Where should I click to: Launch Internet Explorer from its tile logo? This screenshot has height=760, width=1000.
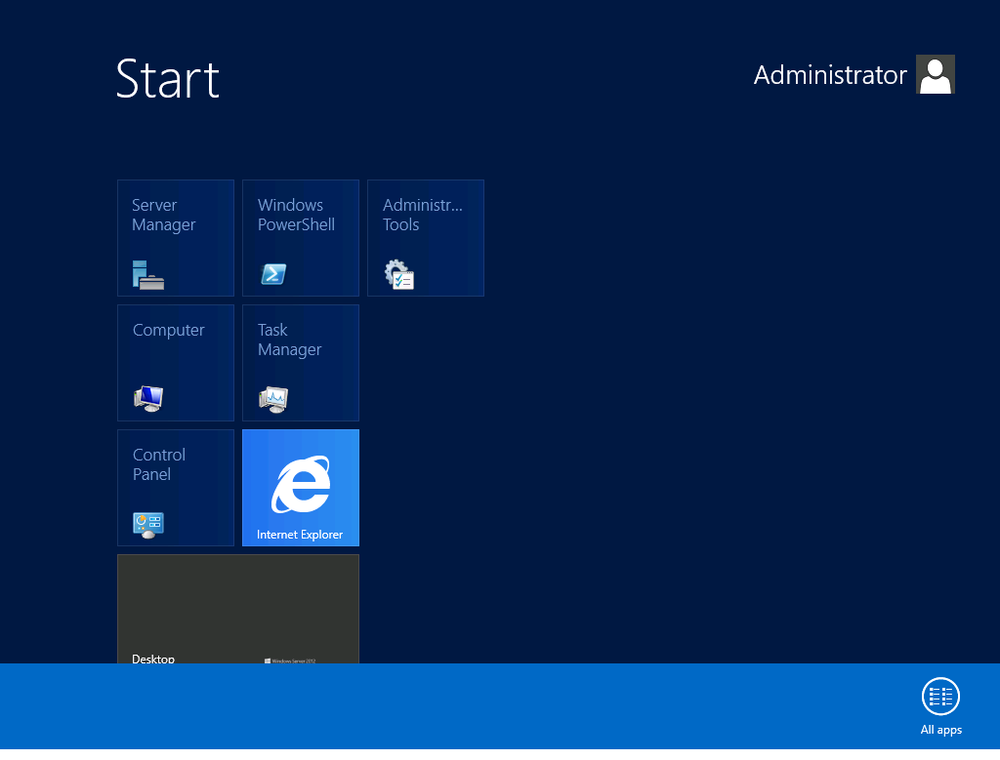(x=301, y=484)
